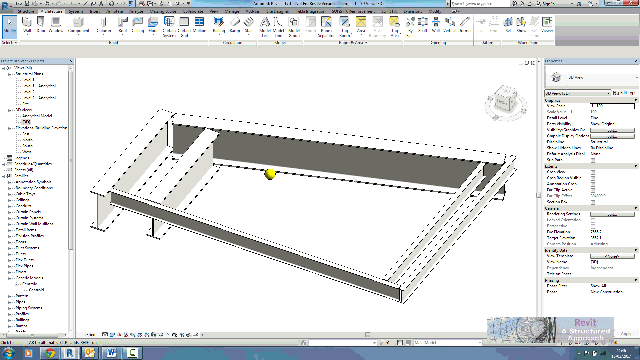Image resolution: width=640 pixels, height=360 pixels.
Task: Click Edit for Rendering Settings
Action: point(612,214)
